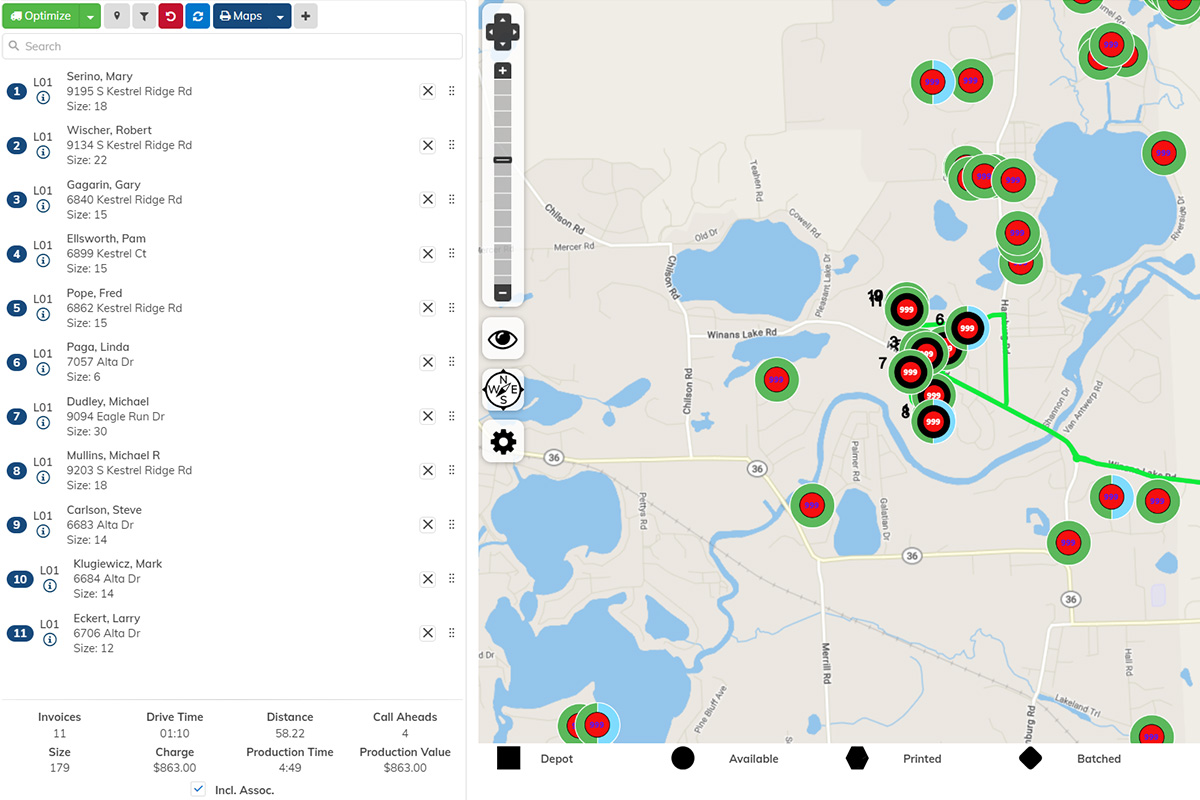Zoom out with the map minus button
The image size is (1200, 800).
pyautogui.click(x=503, y=293)
